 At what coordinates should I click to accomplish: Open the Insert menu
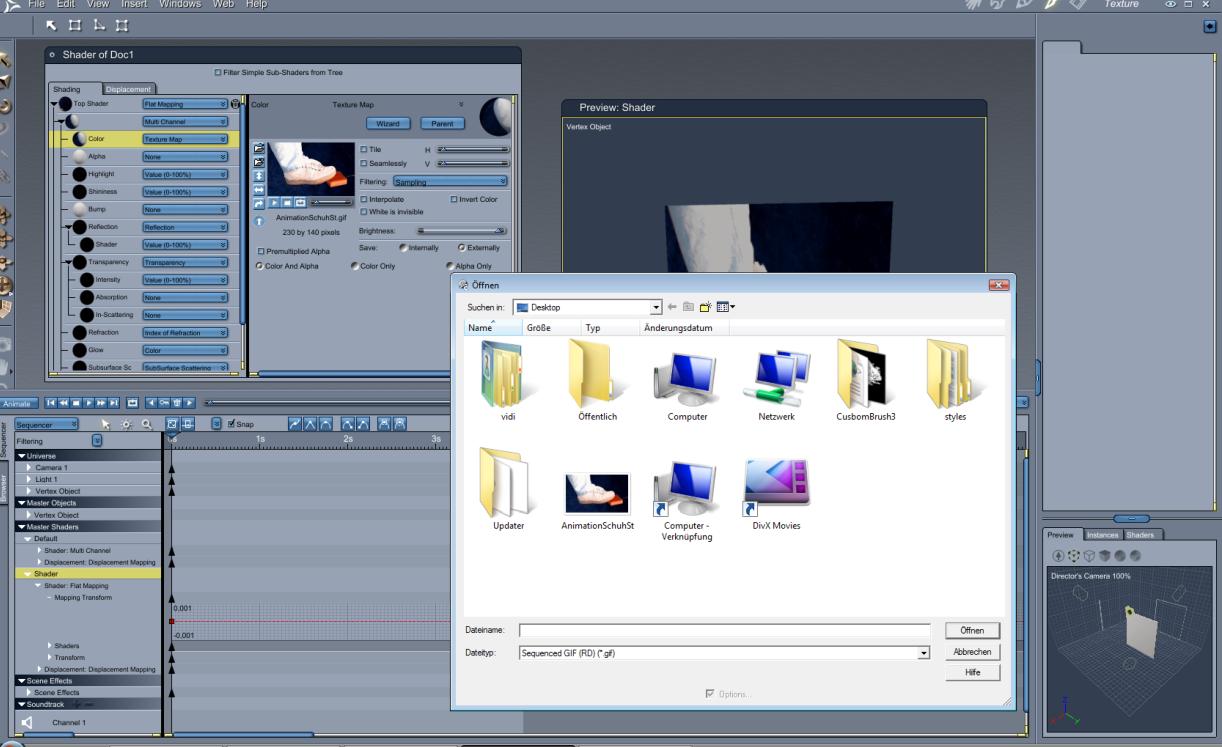[x=134, y=5]
